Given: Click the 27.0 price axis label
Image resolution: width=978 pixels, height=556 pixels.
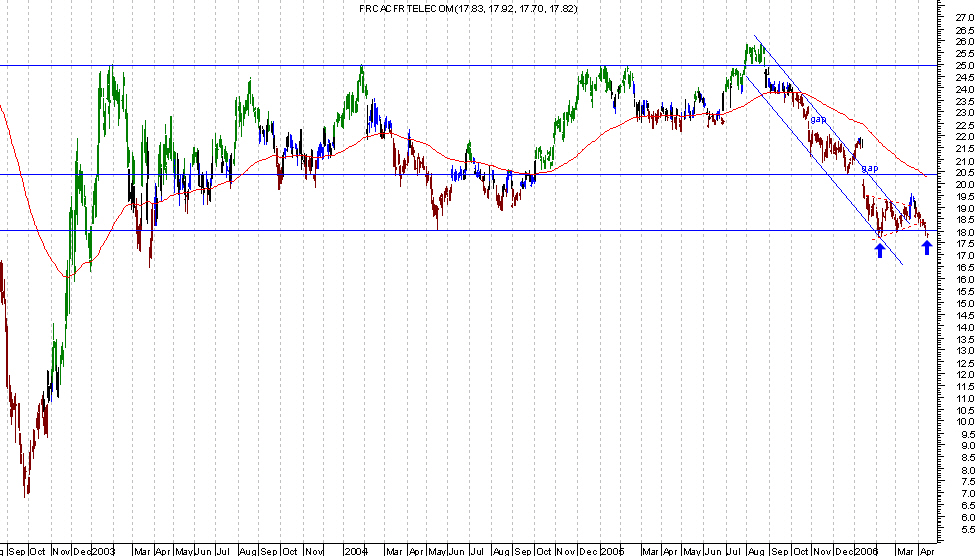Looking at the screenshot, I should point(964,18).
